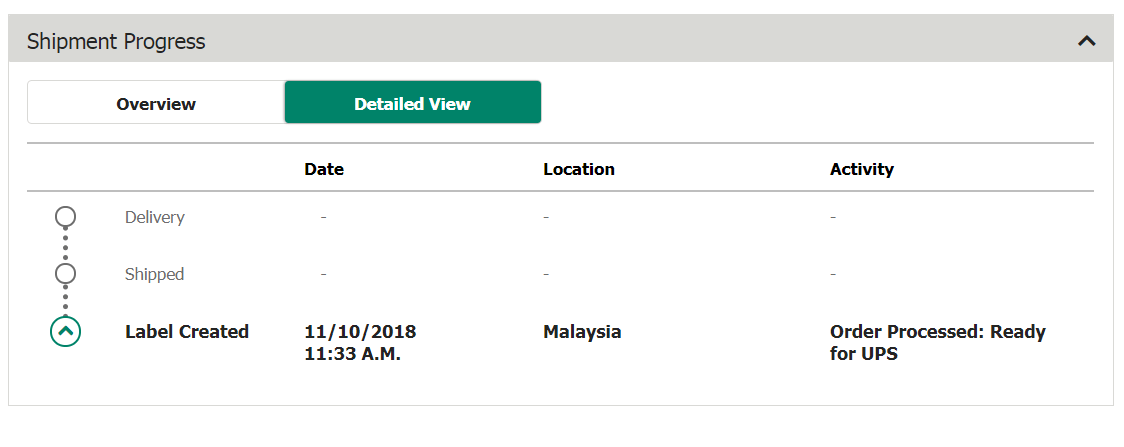This screenshot has width=1124, height=447.
Task: Select the Detailed View tab
Action: (x=412, y=102)
